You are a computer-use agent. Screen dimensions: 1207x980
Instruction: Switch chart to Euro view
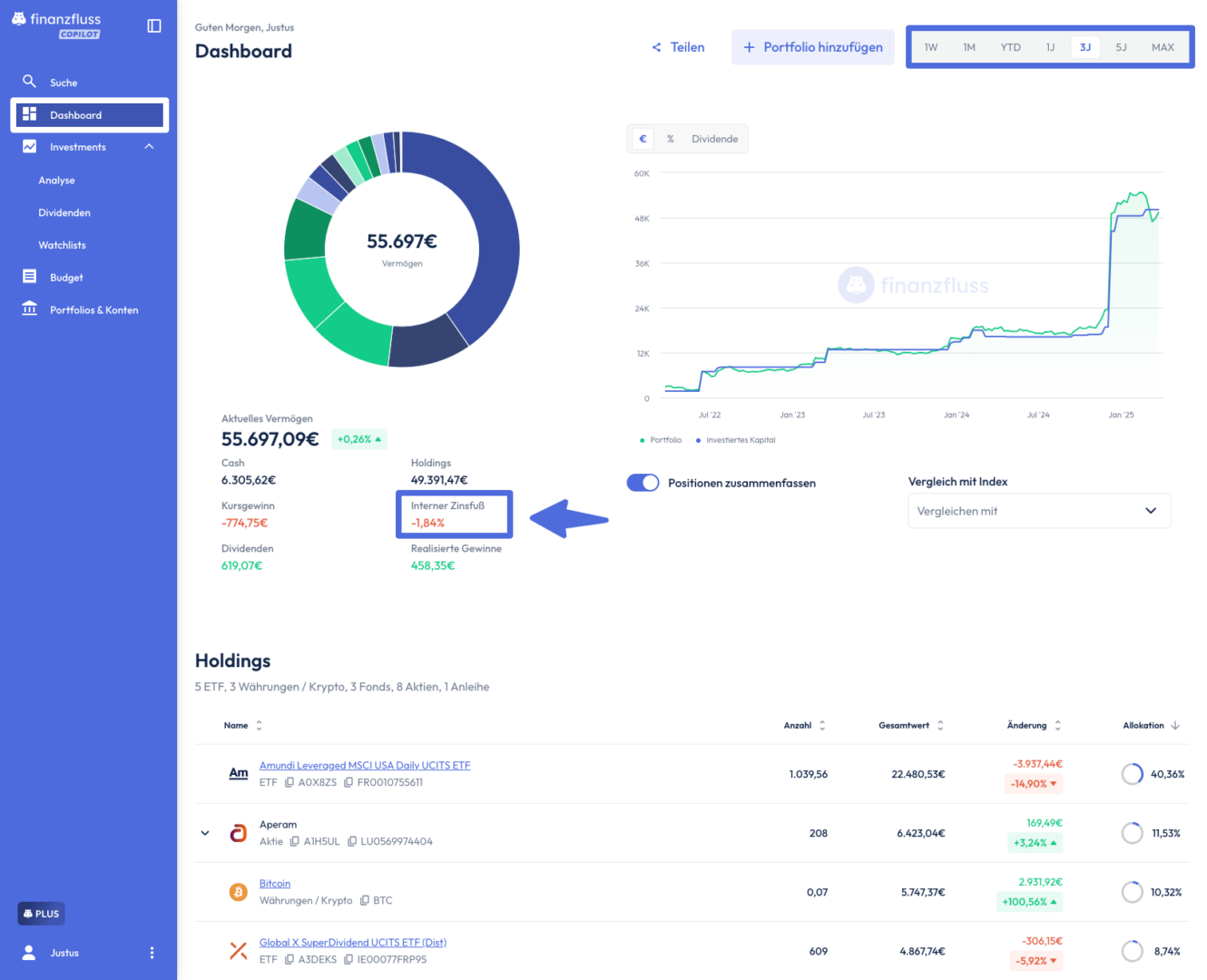pyautogui.click(x=643, y=139)
